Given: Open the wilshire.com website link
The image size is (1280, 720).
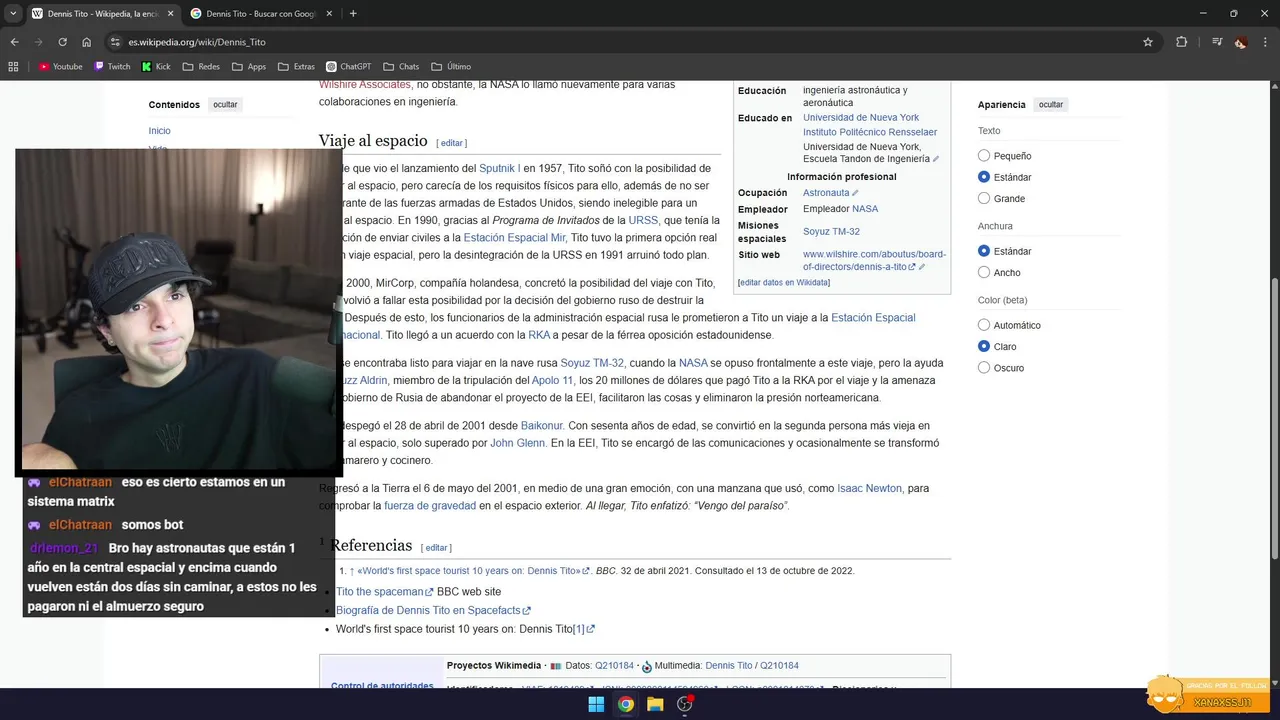Looking at the screenshot, I should [x=874, y=261].
